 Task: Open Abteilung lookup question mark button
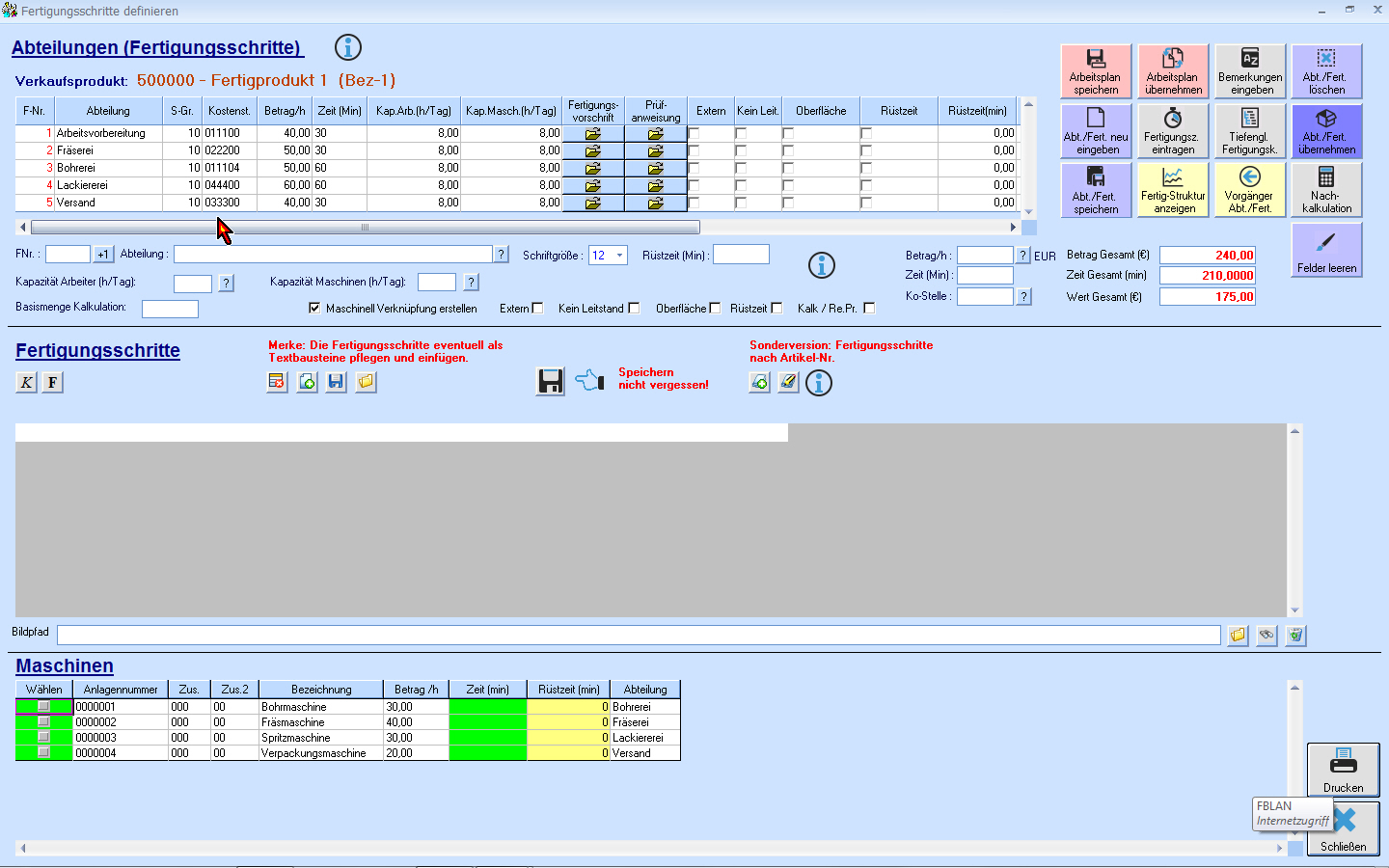[x=501, y=255]
